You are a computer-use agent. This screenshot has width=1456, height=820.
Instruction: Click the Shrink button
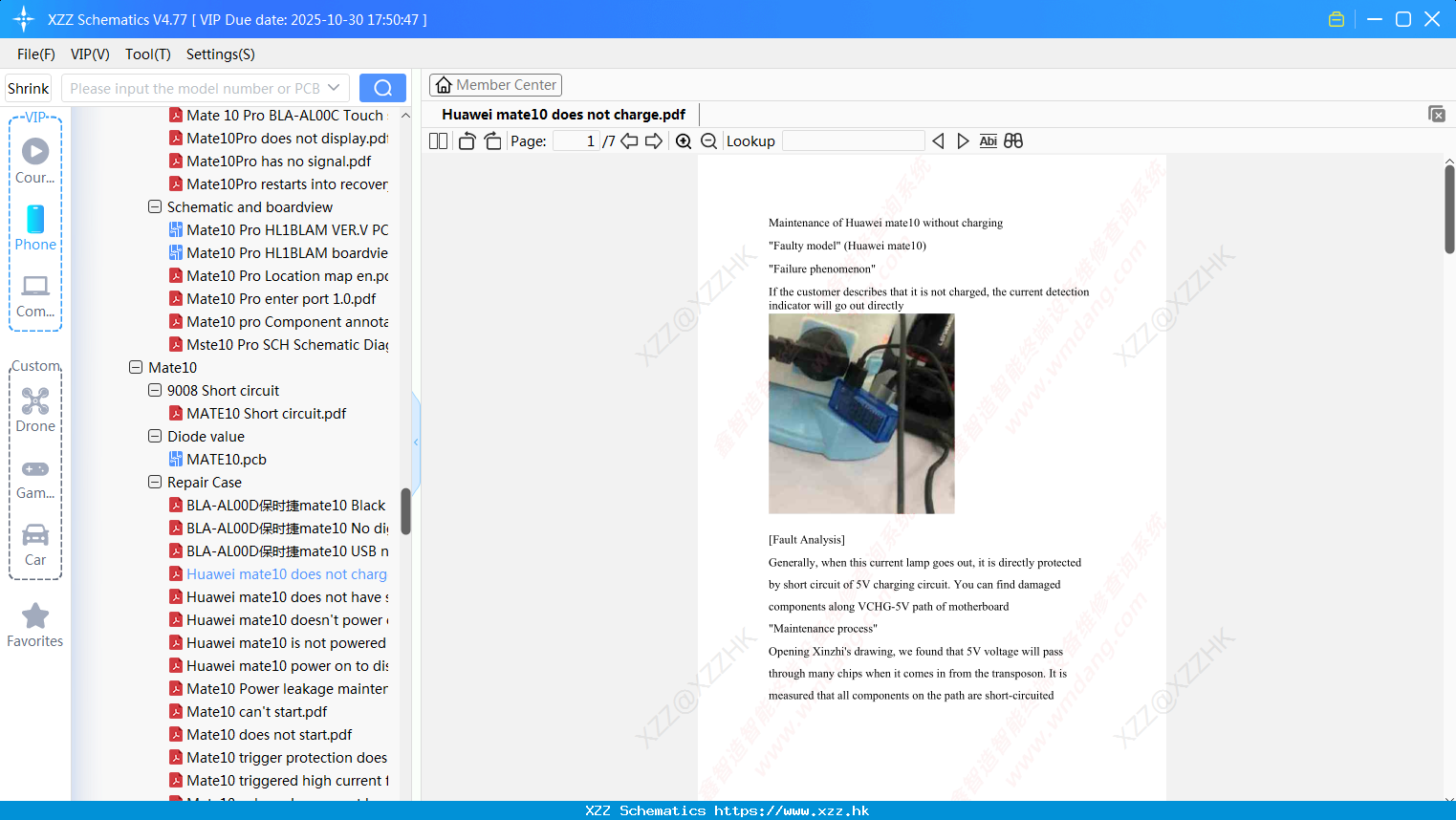click(x=29, y=88)
